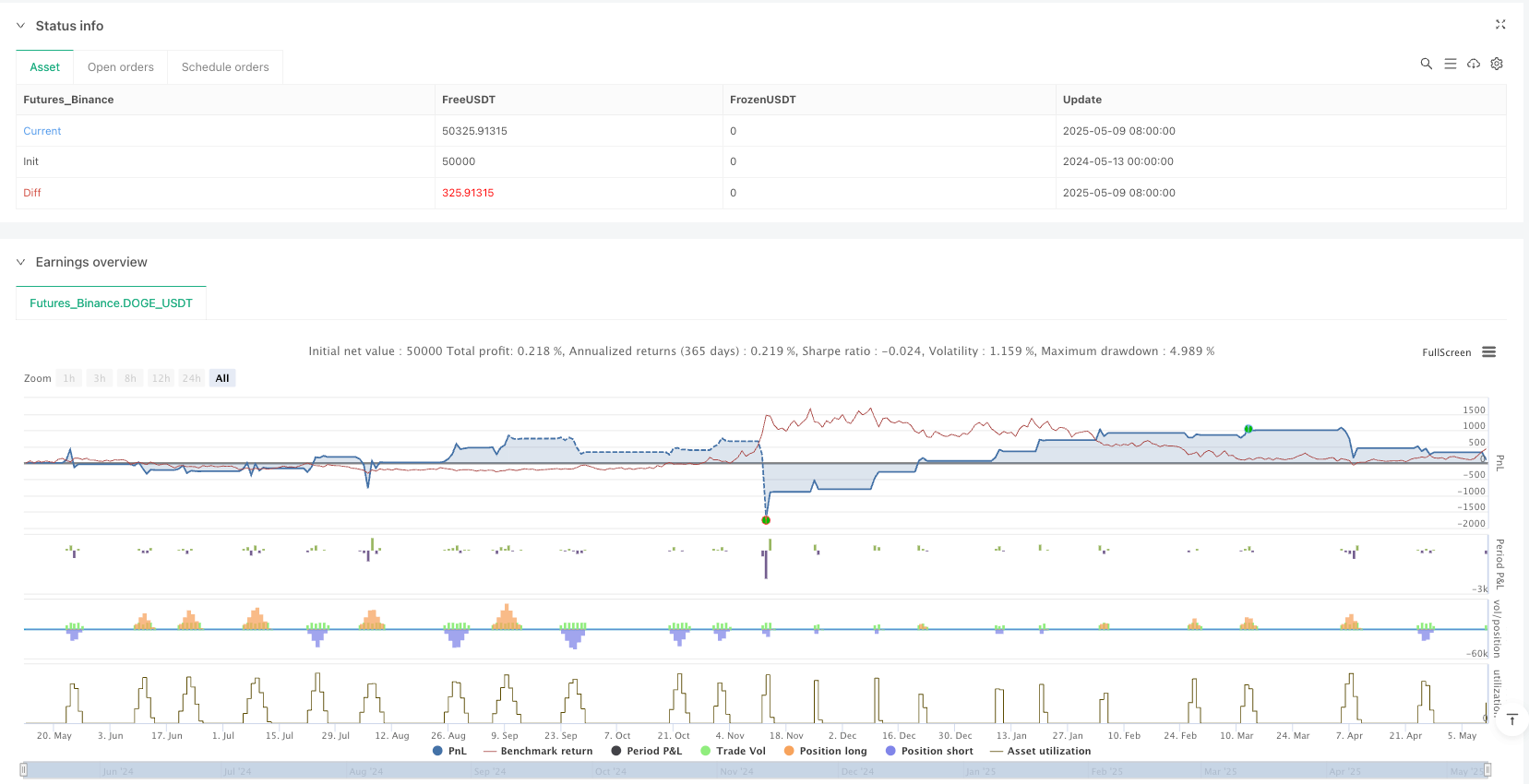Click the scroll-to-top arrow button
The width and height of the screenshot is (1529, 784).
(x=1511, y=719)
